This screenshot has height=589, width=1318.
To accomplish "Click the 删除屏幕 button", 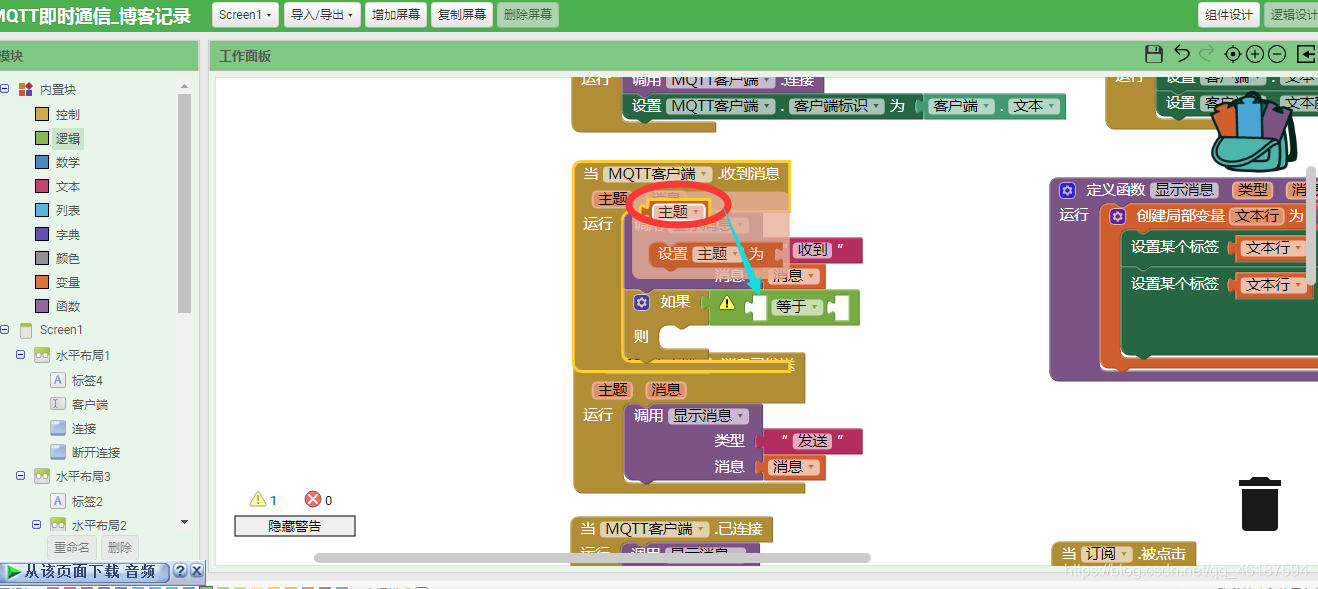I will tap(528, 15).
